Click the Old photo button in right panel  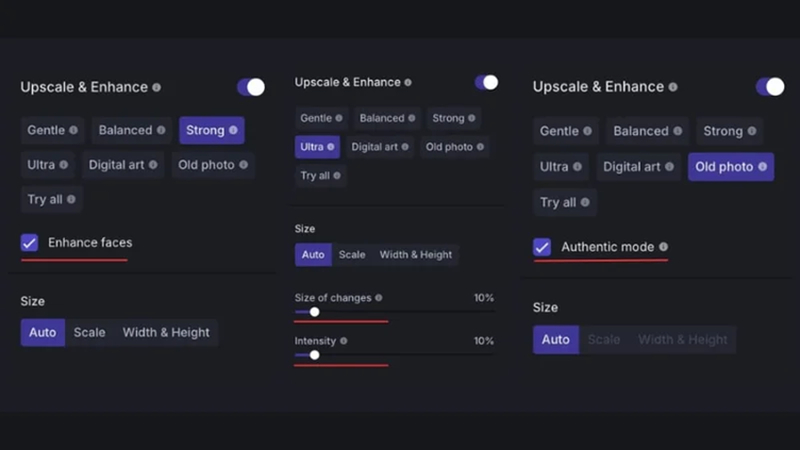pos(731,167)
